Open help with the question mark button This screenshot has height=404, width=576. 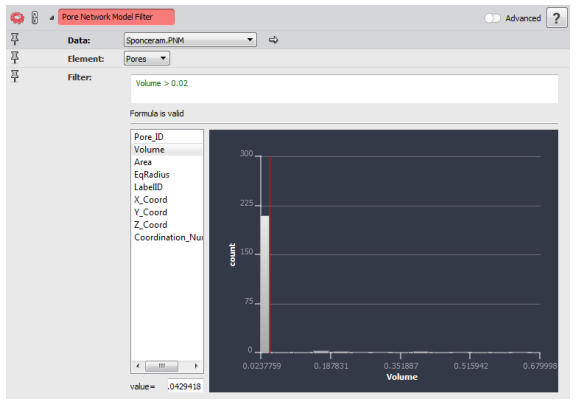(x=557, y=18)
